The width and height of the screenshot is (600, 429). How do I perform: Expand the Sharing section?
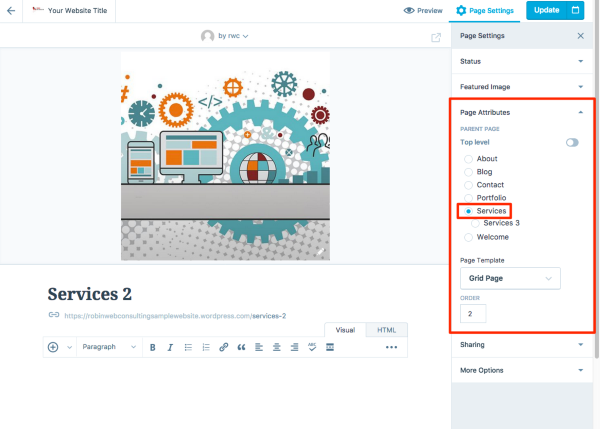click(x=521, y=345)
